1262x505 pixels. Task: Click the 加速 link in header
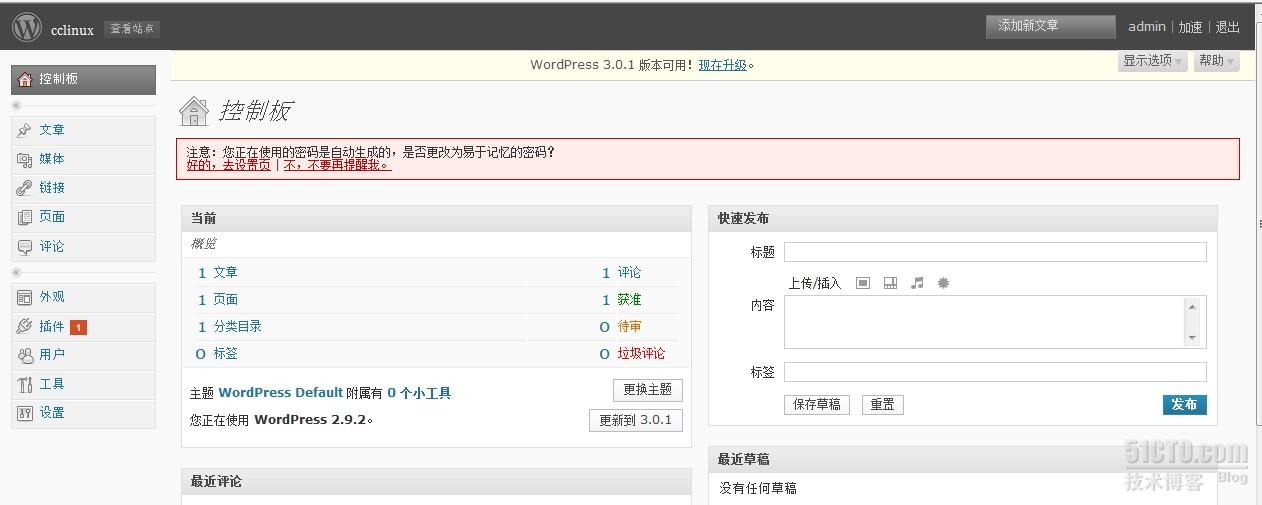[1190, 27]
